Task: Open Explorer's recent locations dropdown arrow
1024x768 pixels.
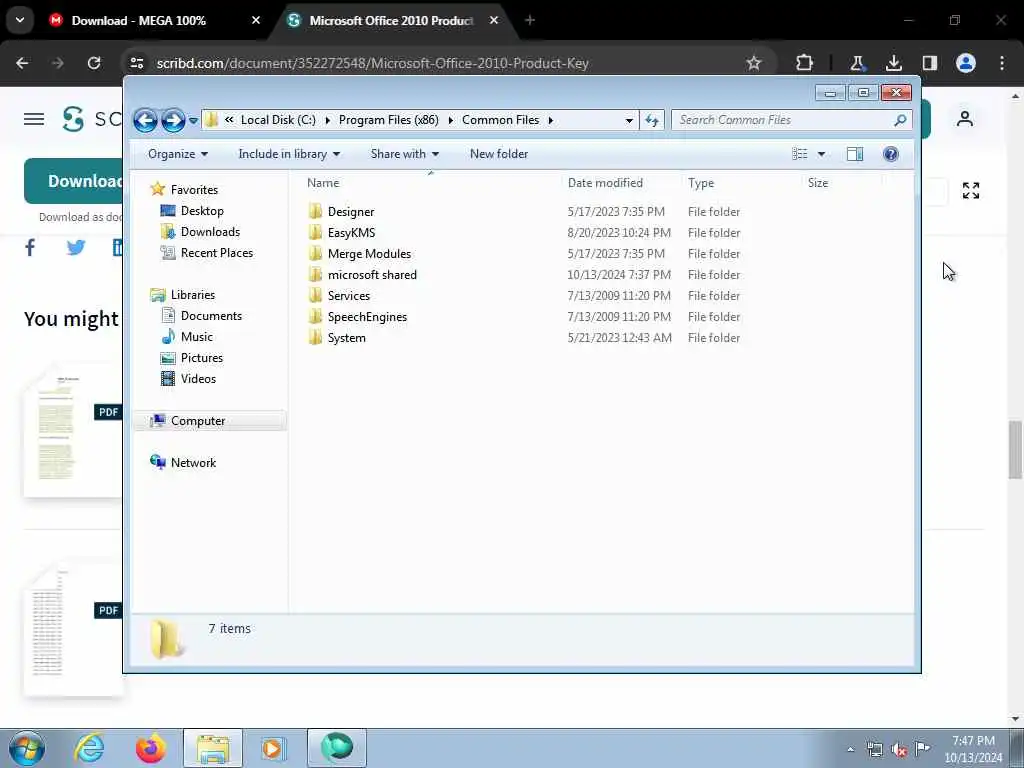Action: click(x=193, y=121)
